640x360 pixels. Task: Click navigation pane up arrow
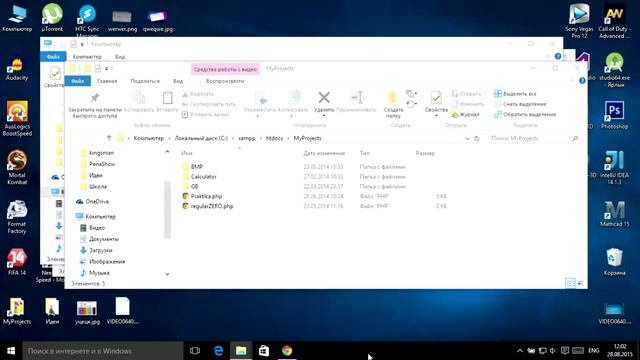(167, 152)
